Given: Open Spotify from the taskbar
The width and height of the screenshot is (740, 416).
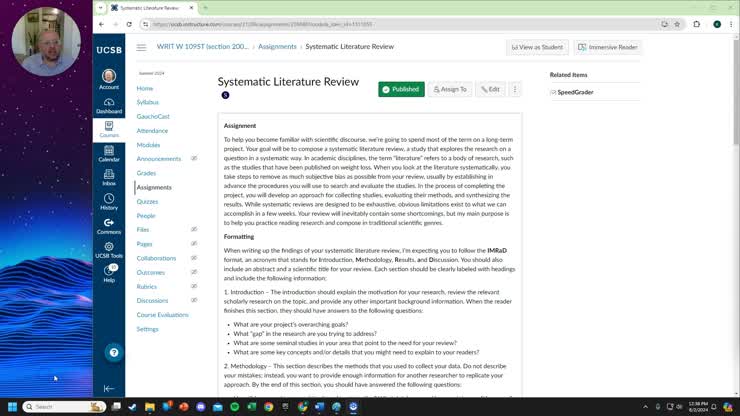Looking at the screenshot, I should pos(235,407).
